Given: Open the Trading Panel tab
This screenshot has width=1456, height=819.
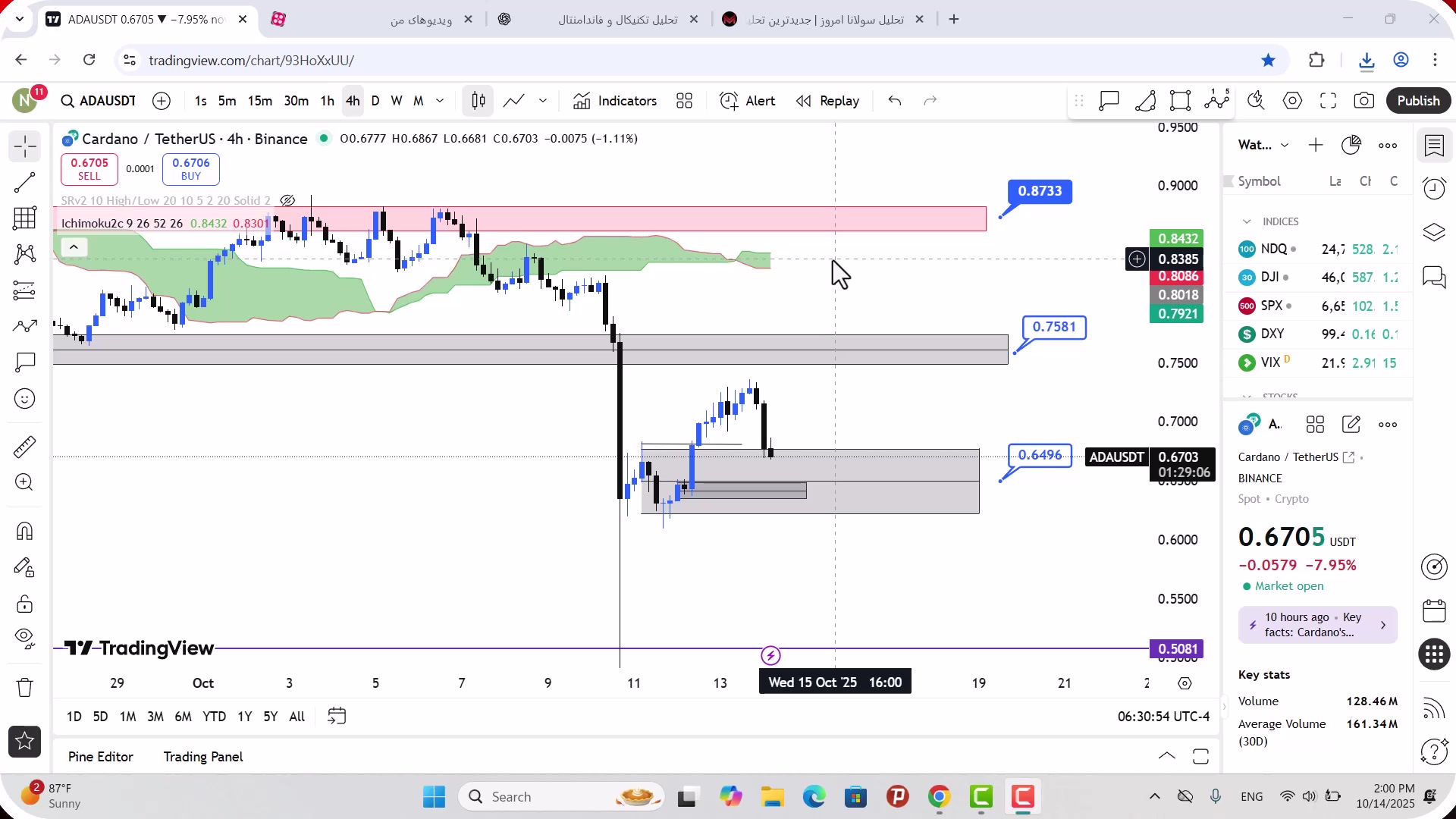Looking at the screenshot, I should pyautogui.click(x=203, y=757).
